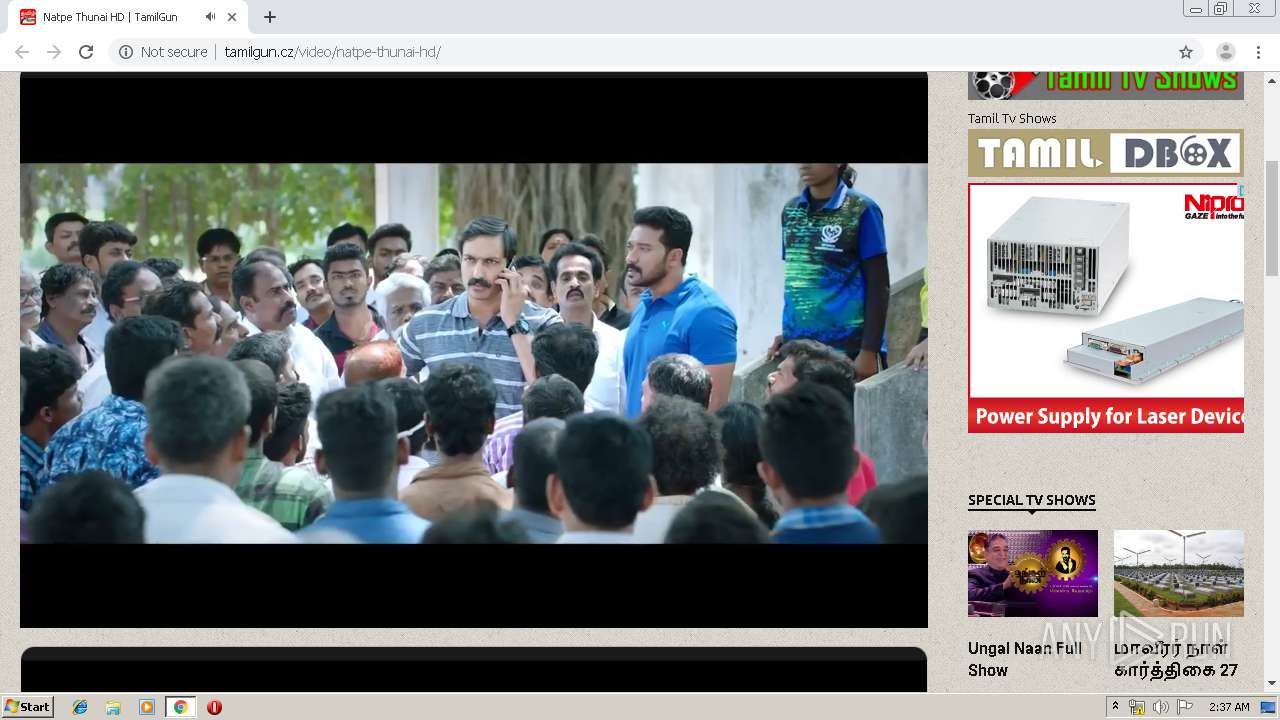Viewport: 1280px width, 720px height.
Task: Bookmark this page with the star
Action: tap(1186, 52)
